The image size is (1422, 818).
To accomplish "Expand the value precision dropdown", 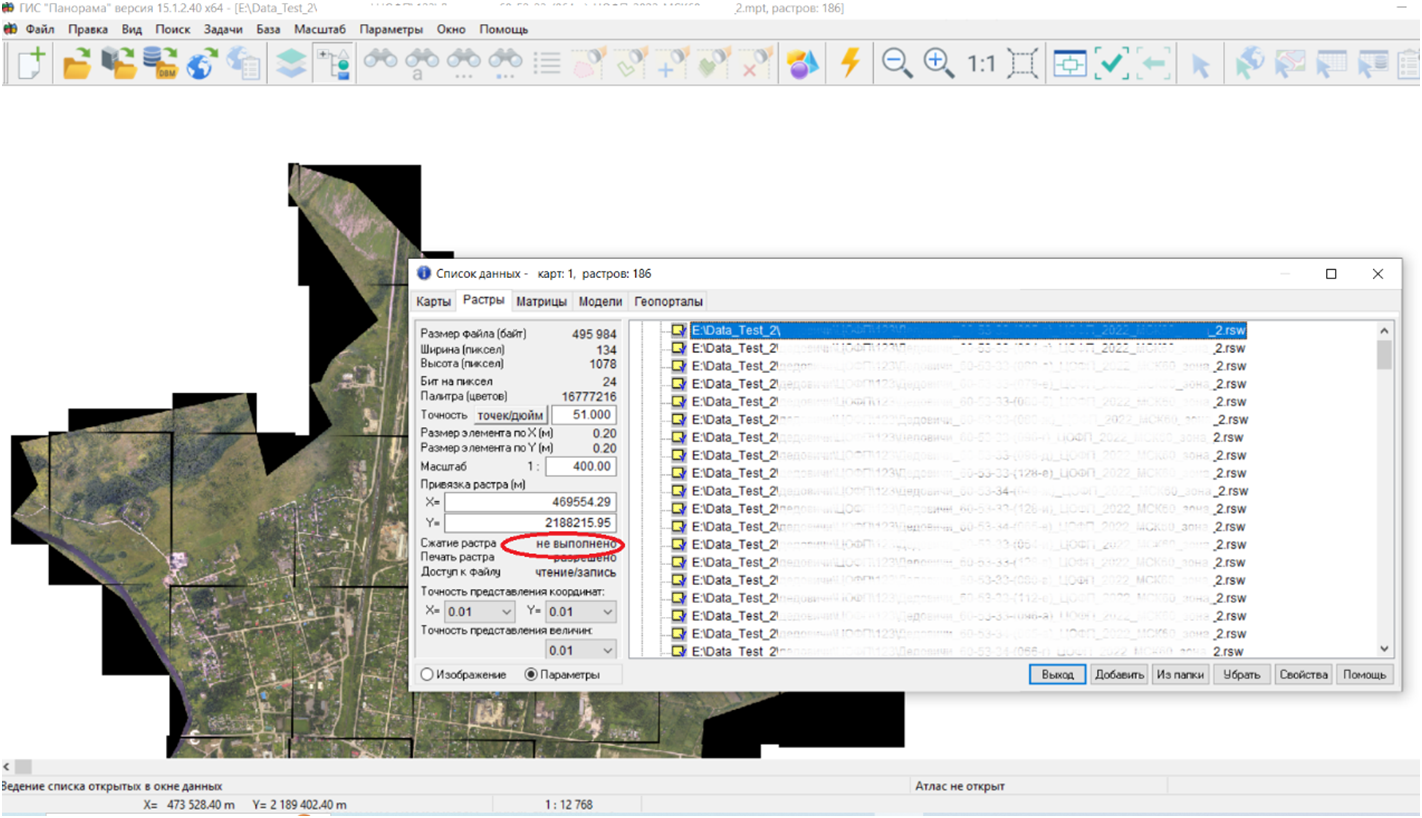I will pos(605,651).
